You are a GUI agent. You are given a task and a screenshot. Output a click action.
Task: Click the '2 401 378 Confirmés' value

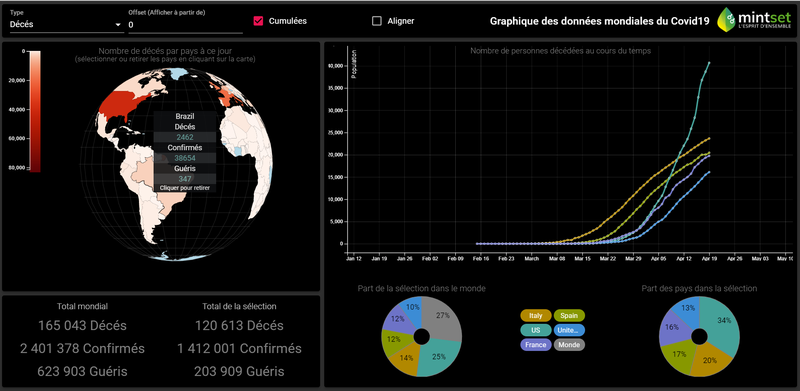pyautogui.click(x=82, y=349)
